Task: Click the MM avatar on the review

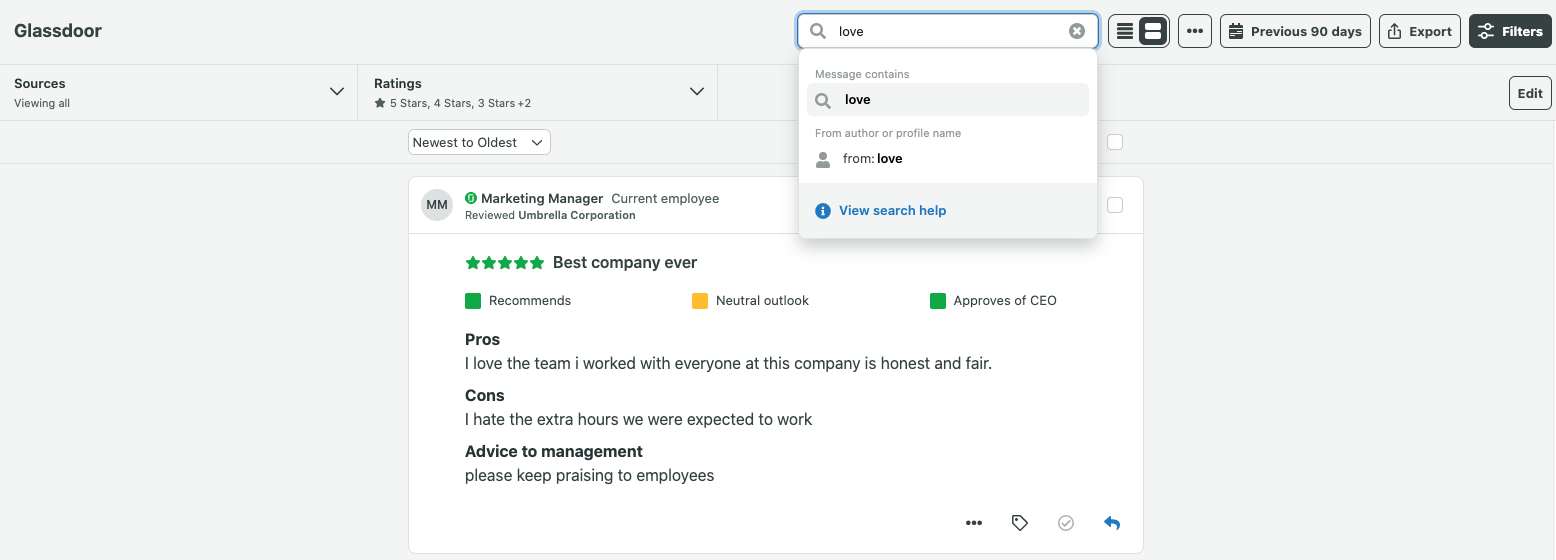Action: coord(437,205)
